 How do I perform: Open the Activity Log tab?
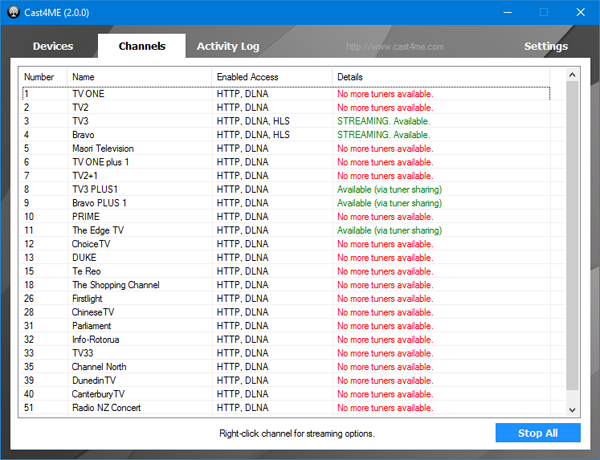228,46
